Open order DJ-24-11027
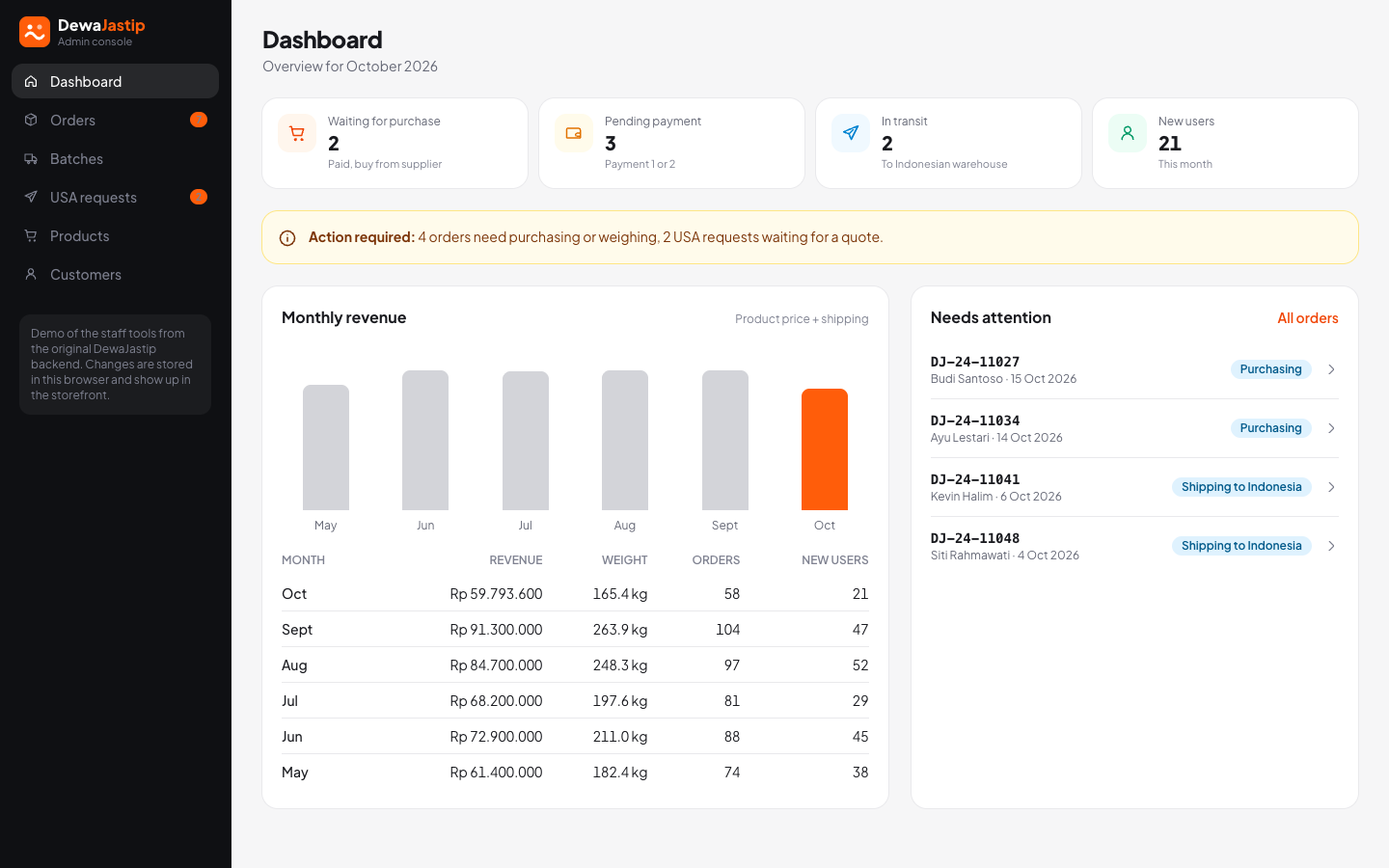 [x=1134, y=369]
